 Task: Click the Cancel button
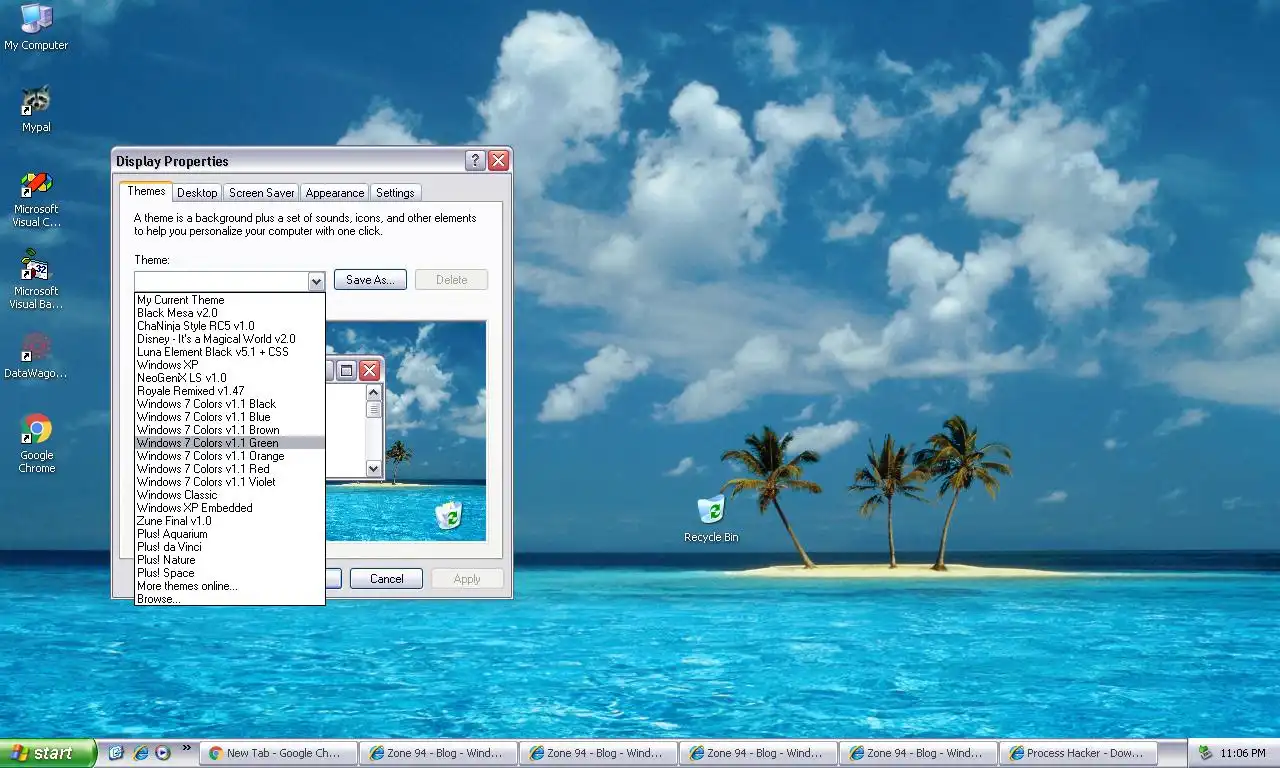point(386,579)
